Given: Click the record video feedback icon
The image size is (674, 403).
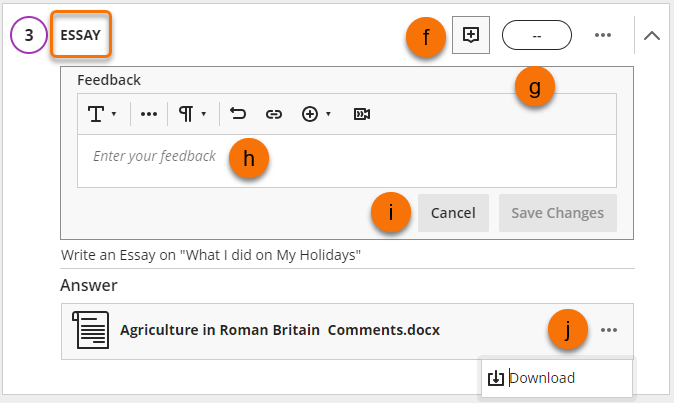Looking at the screenshot, I should pyautogui.click(x=362, y=114).
